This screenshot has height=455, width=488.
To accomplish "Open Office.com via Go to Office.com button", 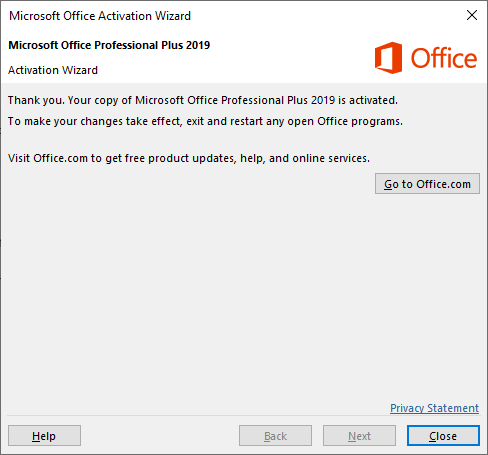I will tap(427, 183).
